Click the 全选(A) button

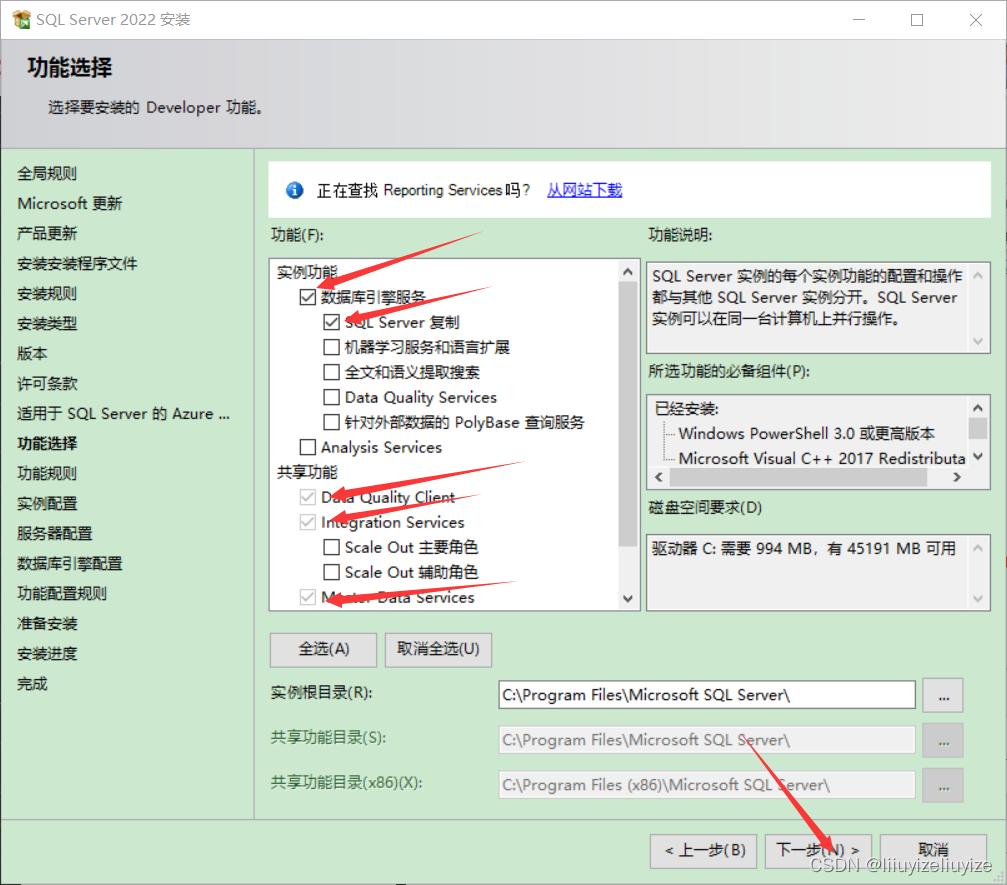[324, 649]
